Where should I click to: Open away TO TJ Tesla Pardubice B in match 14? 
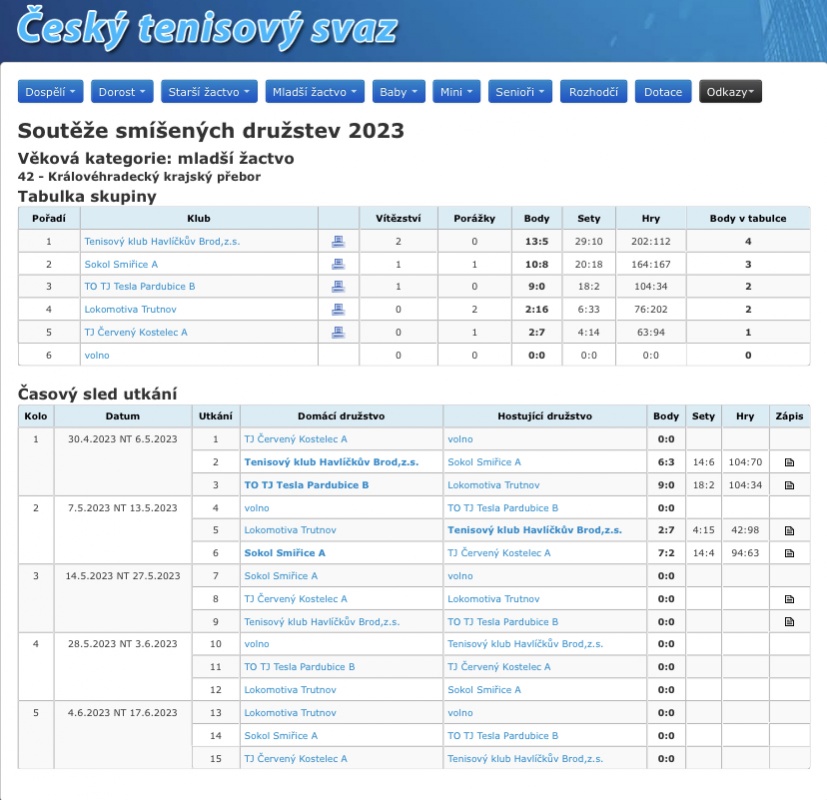tap(503, 736)
